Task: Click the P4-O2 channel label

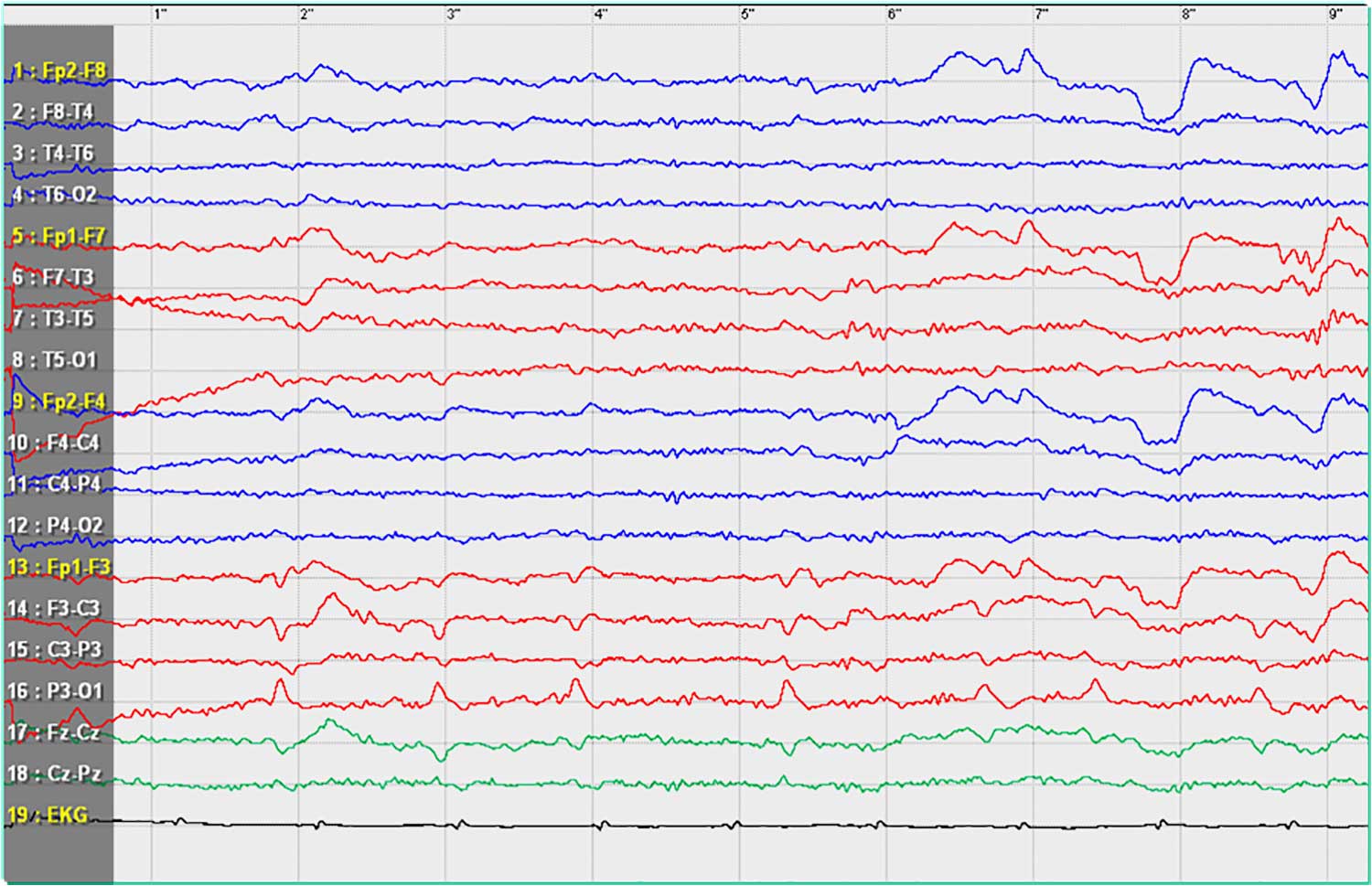Action: pyautogui.click(x=55, y=526)
